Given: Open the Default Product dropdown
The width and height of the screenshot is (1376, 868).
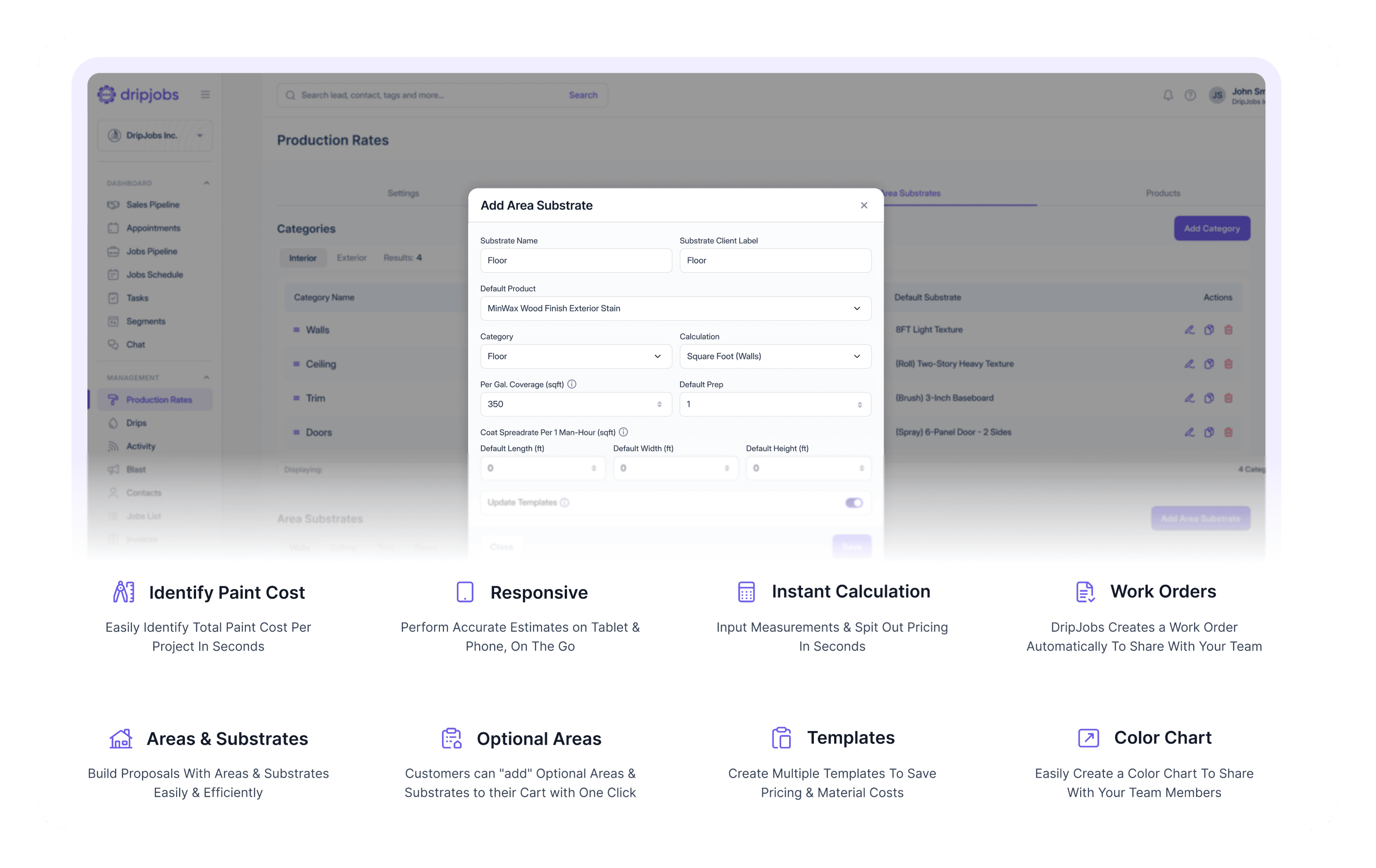Looking at the screenshot, I should point(676,309).
